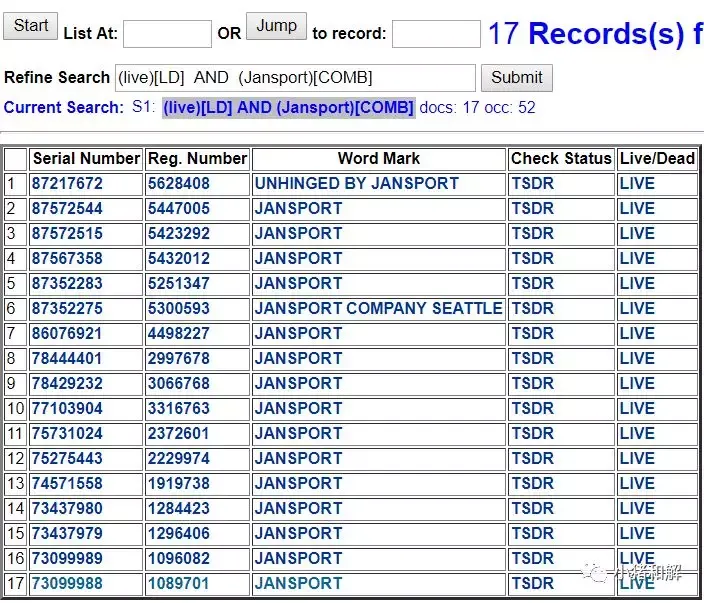Click the Live/Dead column header

click(657, 158)
